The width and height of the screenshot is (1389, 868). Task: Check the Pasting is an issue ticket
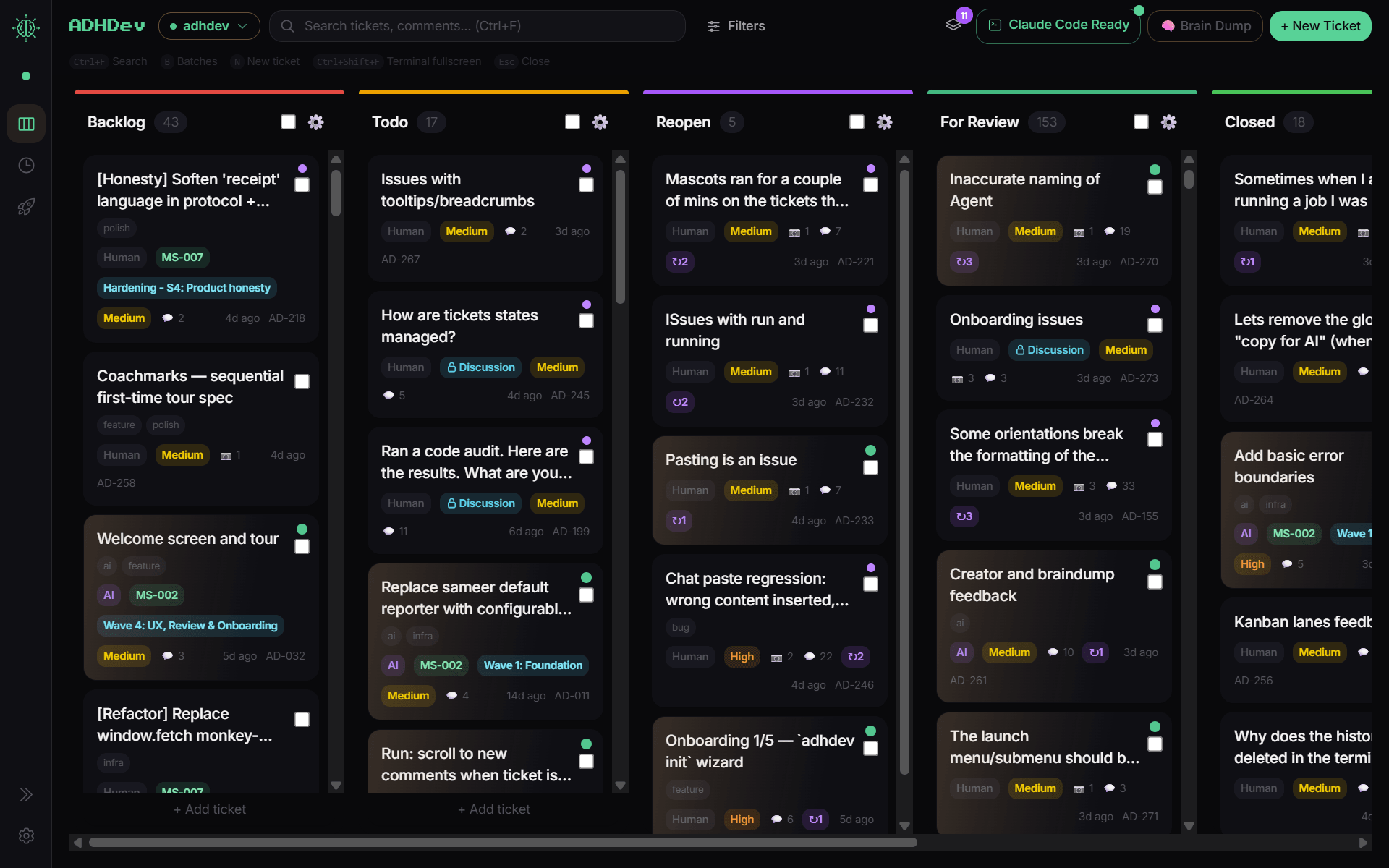[x=871, y=468]
